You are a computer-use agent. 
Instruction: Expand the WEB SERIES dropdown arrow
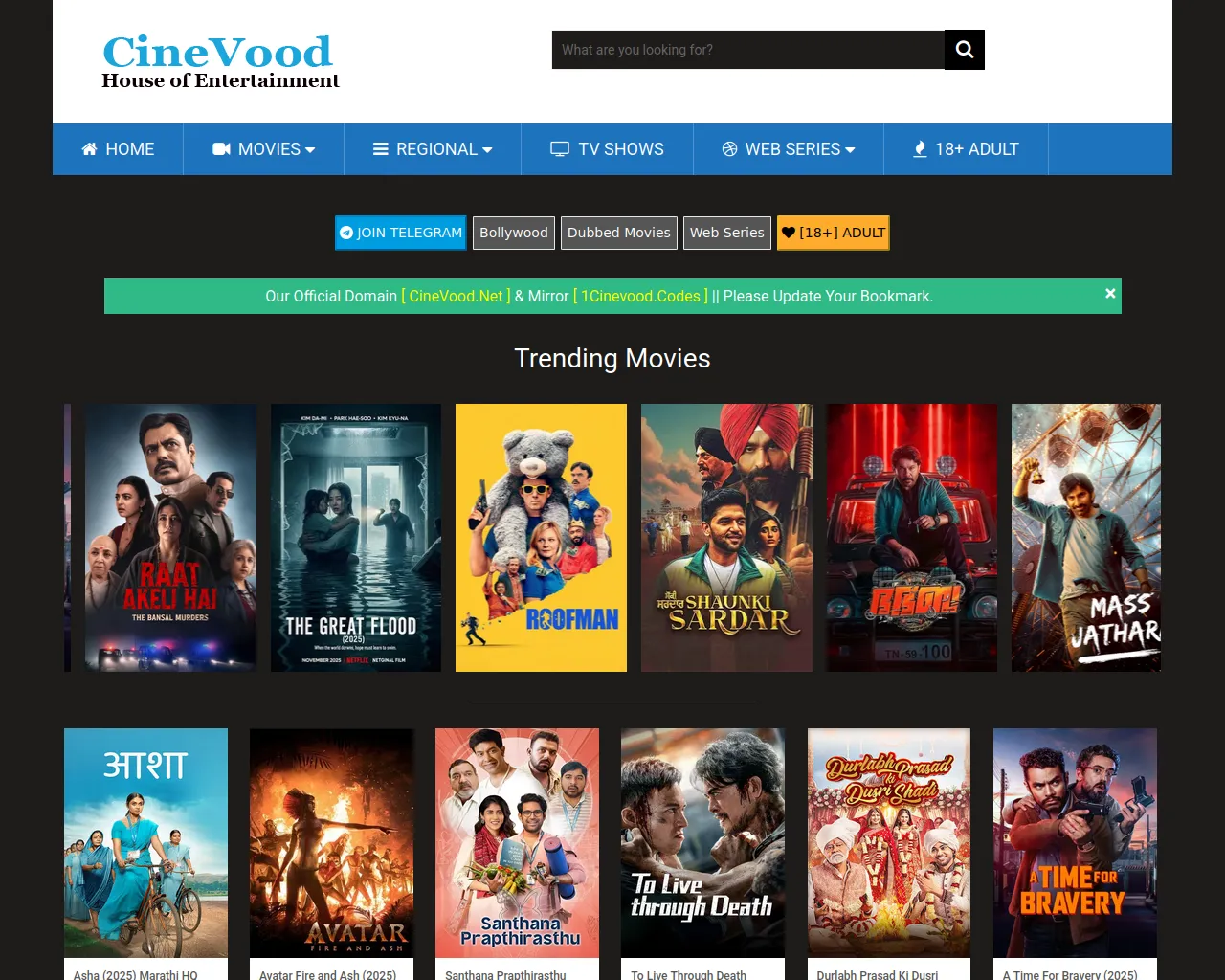coord(850,150)
